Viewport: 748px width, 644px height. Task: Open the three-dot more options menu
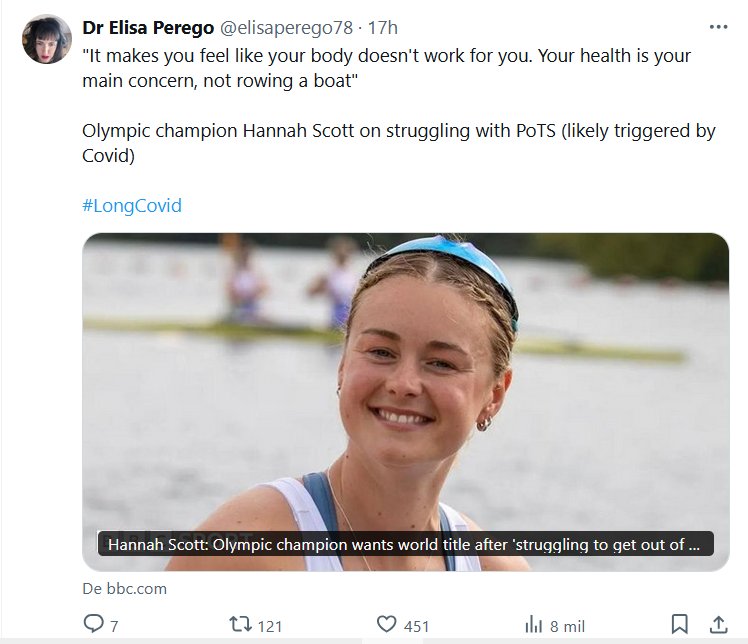718,27
